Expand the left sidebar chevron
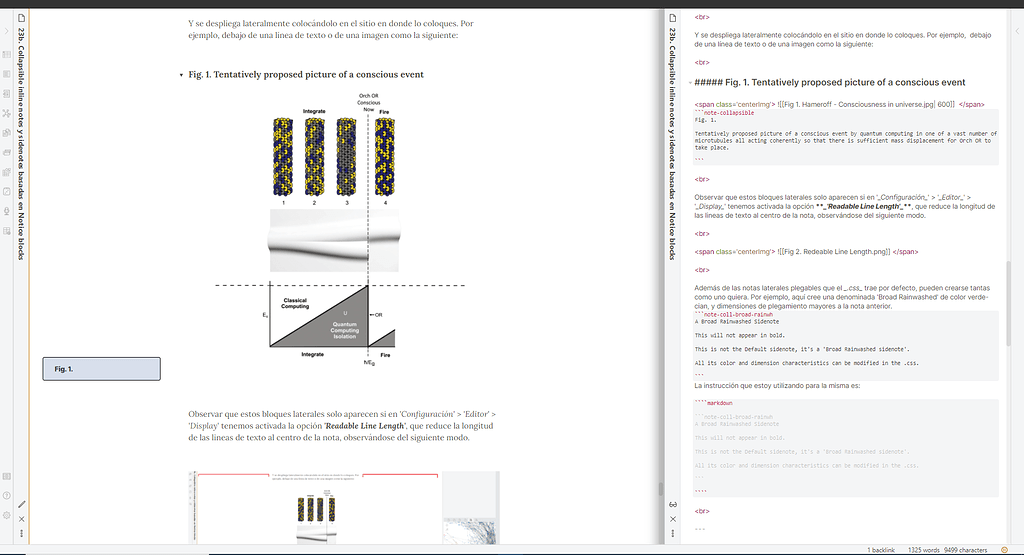 [x=7, y=31]
